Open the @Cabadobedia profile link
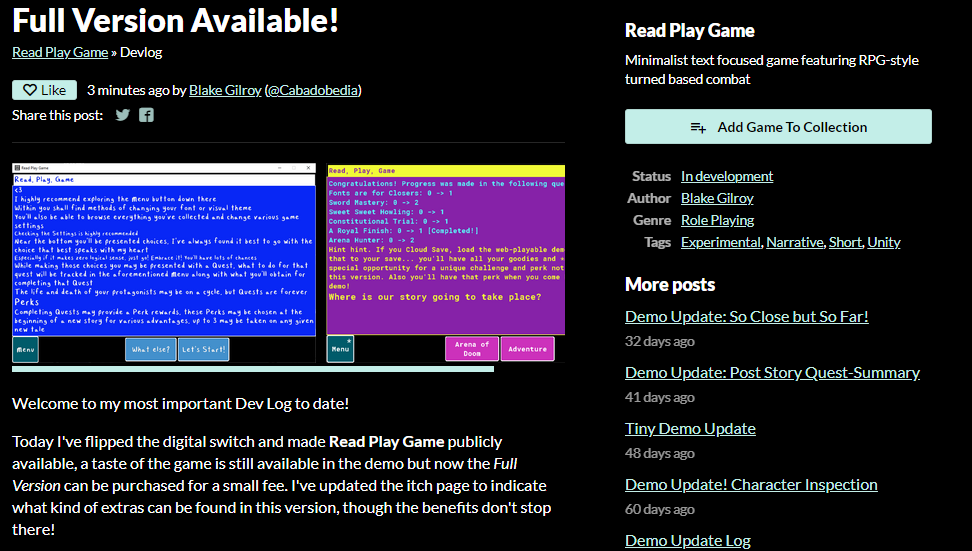This screenshot has height=551, width=972. point(312,90)
